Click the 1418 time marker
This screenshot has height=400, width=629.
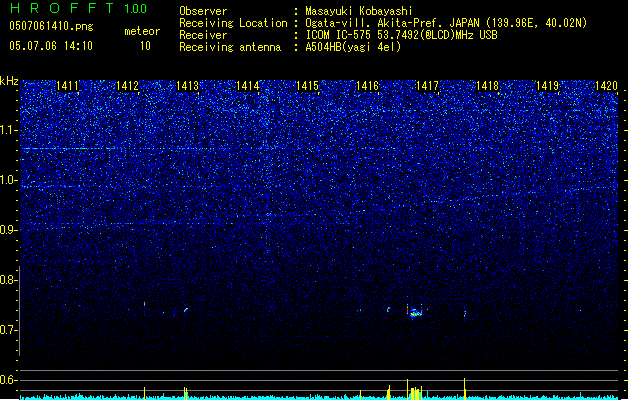487,86
